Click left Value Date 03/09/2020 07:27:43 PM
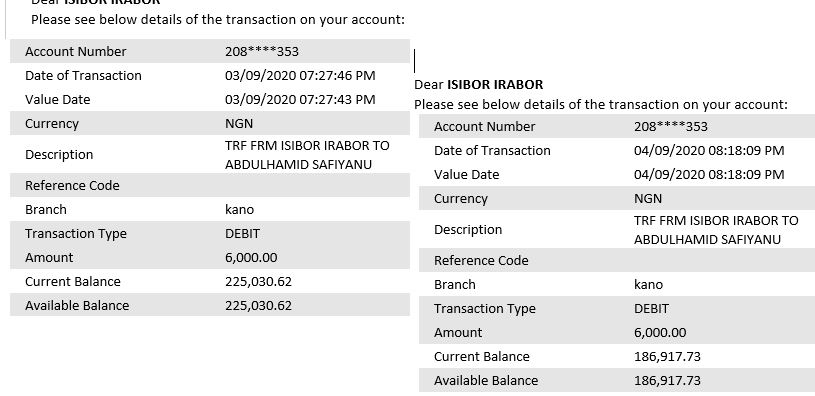Screen dimensions: 815x396 [300, 99]
